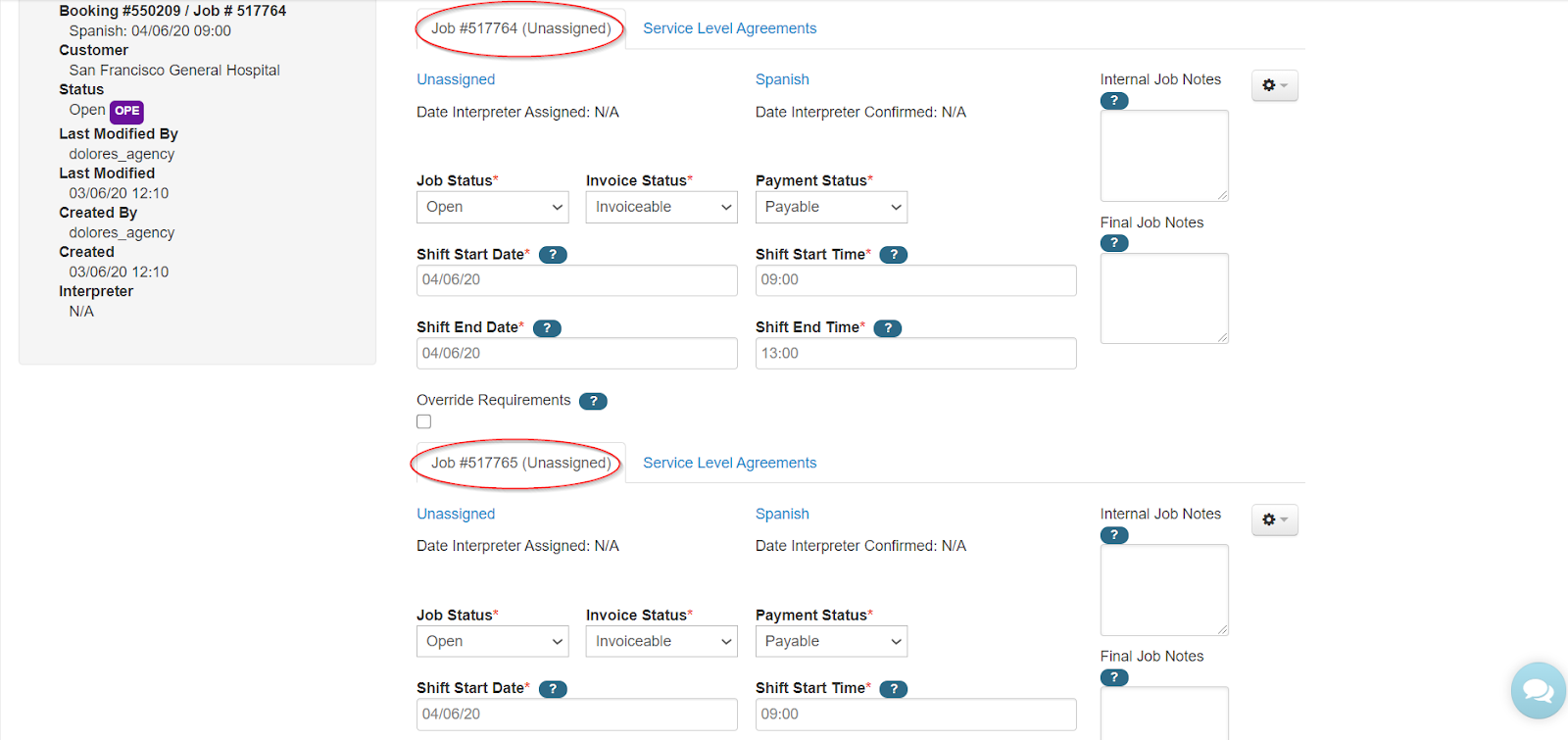Open gear settings menu for Job #517765
Viewport: 1568px width, 740px height.
tap(1274, 520)
